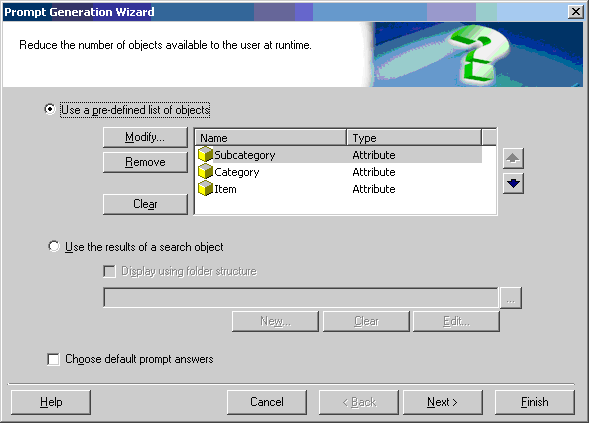Move selected object up with arrow
This screenshot has width=589, height=423.
[513, 158]
